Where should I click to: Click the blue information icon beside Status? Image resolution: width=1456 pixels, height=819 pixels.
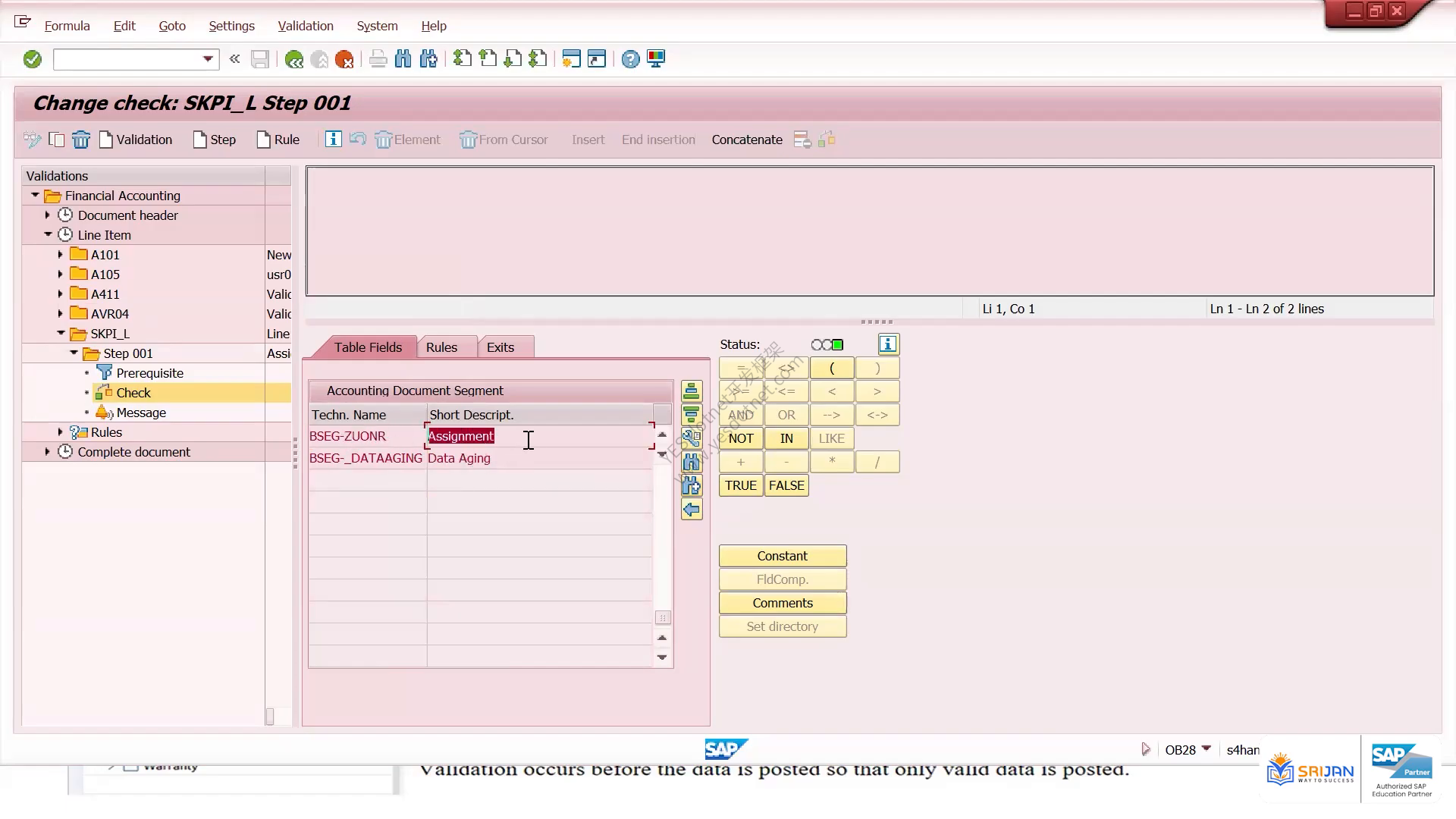coord(888,344)
